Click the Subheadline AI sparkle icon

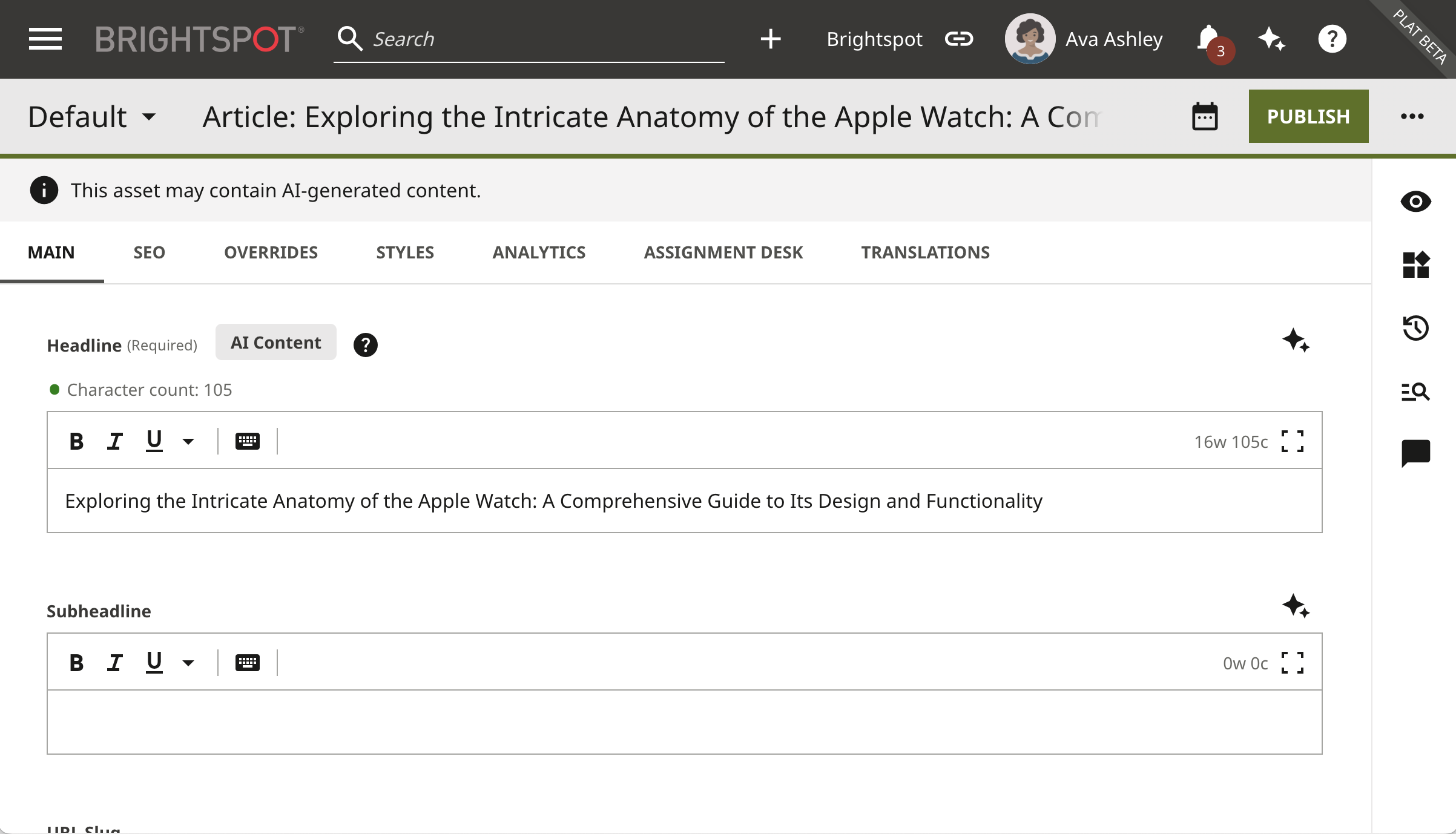(x=1296, y=606)
